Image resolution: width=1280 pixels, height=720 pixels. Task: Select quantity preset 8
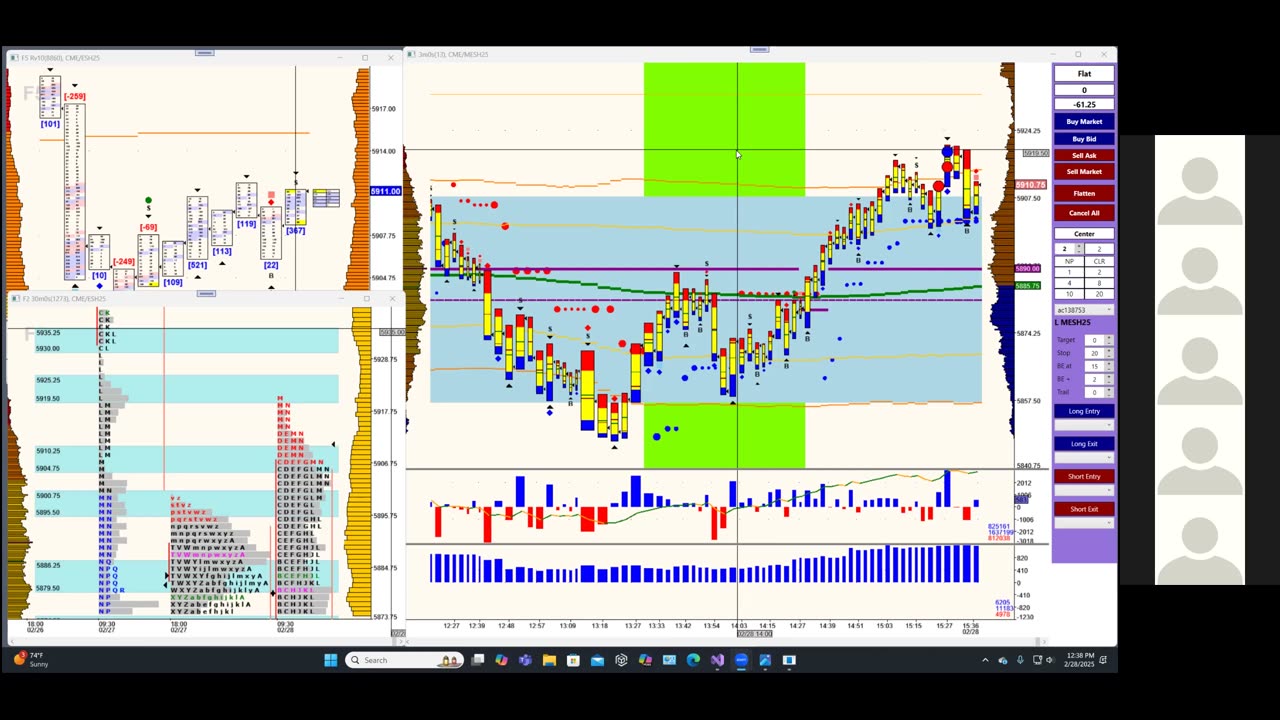click(1099, 283)
